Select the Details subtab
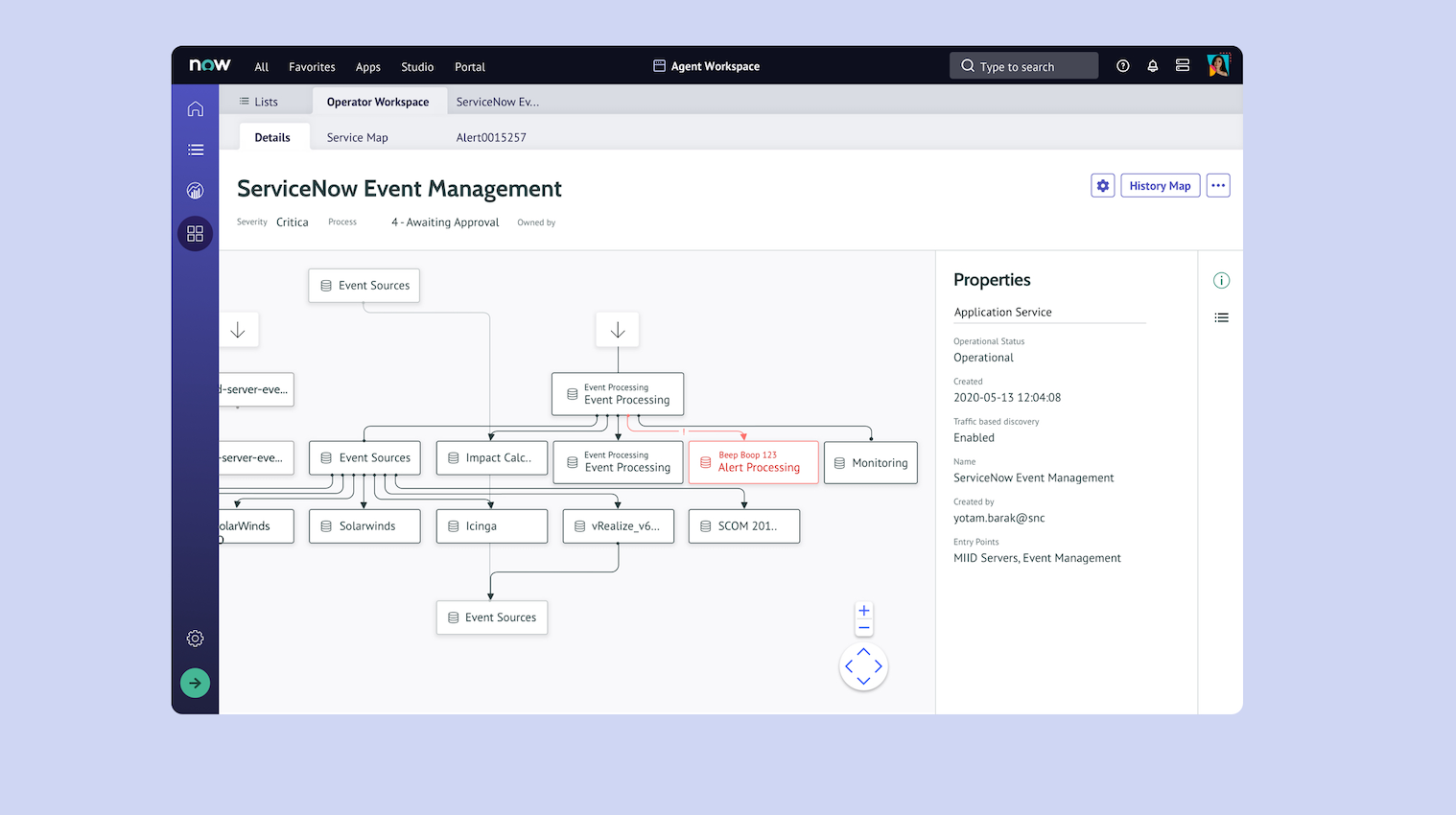Image resolution: width=1456 pixels, height=815 pixels. (x=272, y=137)
